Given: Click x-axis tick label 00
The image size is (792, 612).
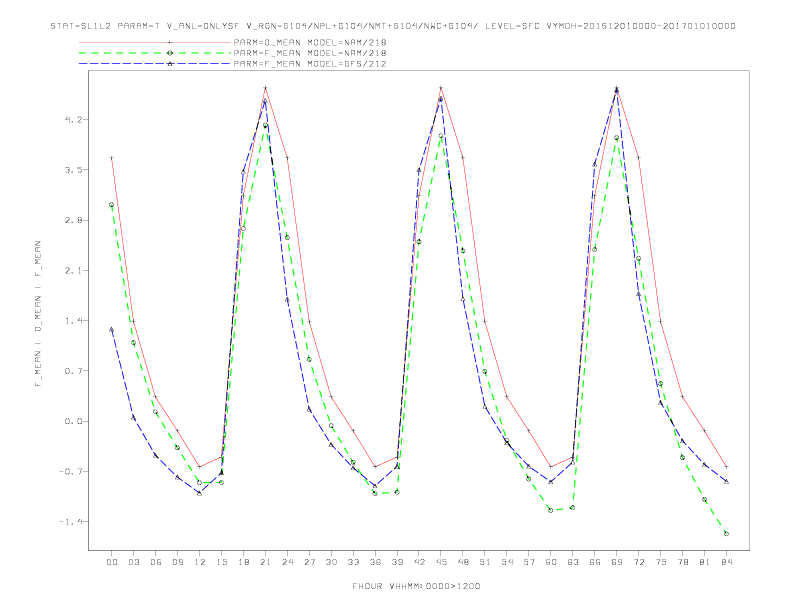Looking at the screenshot, I should 112,562.
